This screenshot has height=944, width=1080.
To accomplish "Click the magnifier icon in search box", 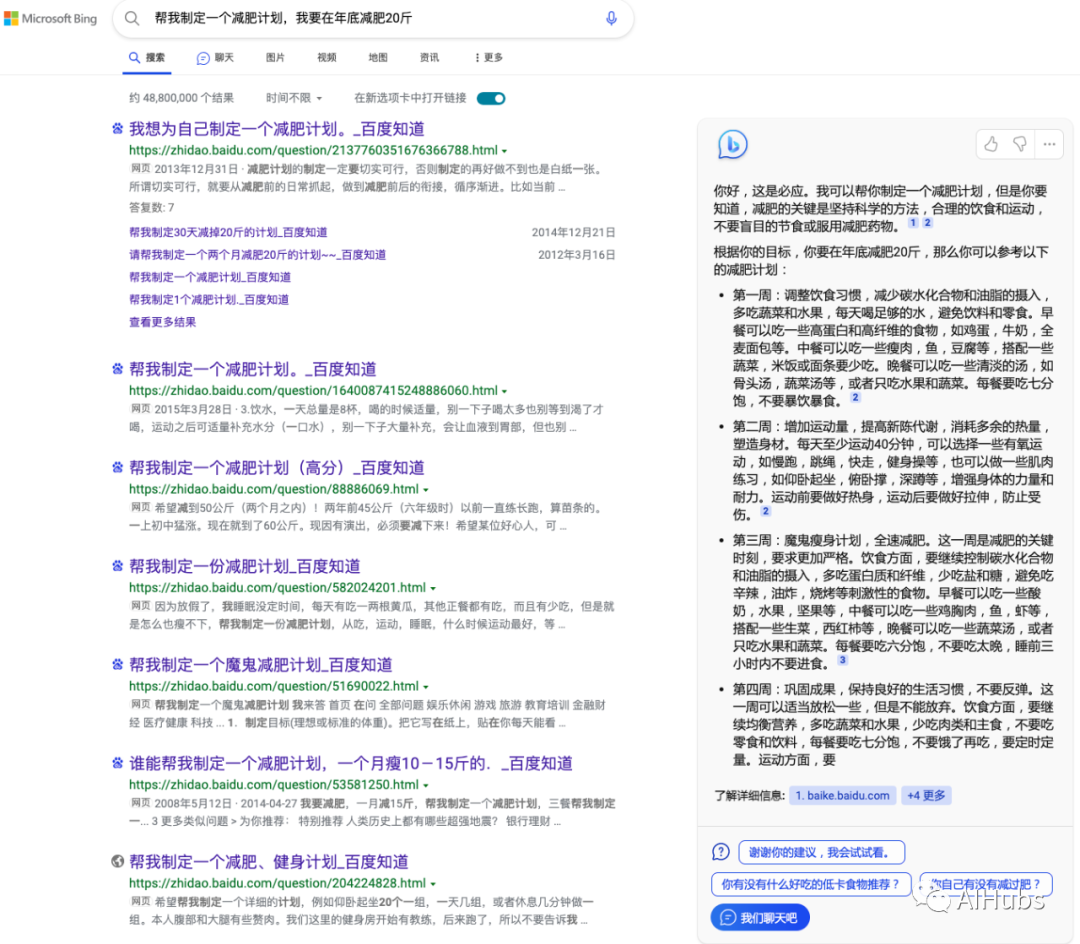I will click(132, 19).
